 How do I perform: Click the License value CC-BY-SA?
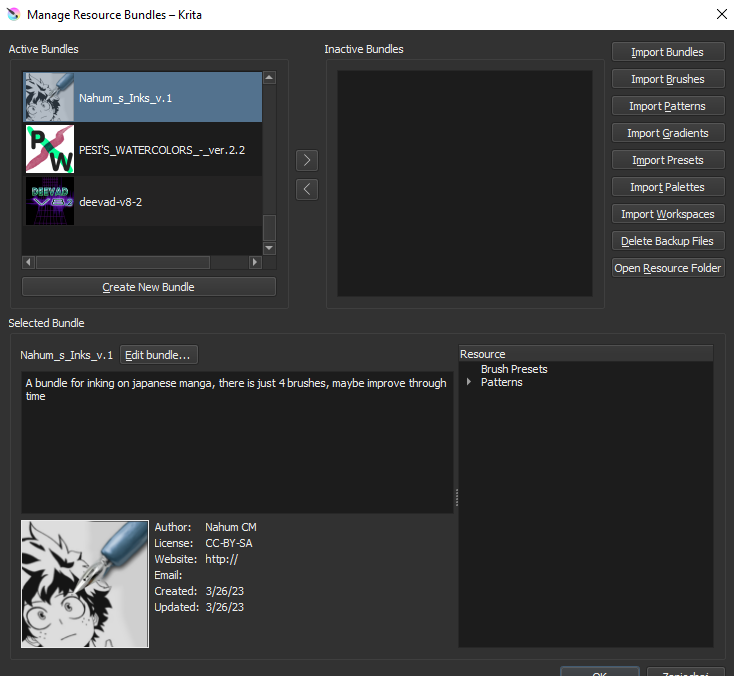click(229, 543)
